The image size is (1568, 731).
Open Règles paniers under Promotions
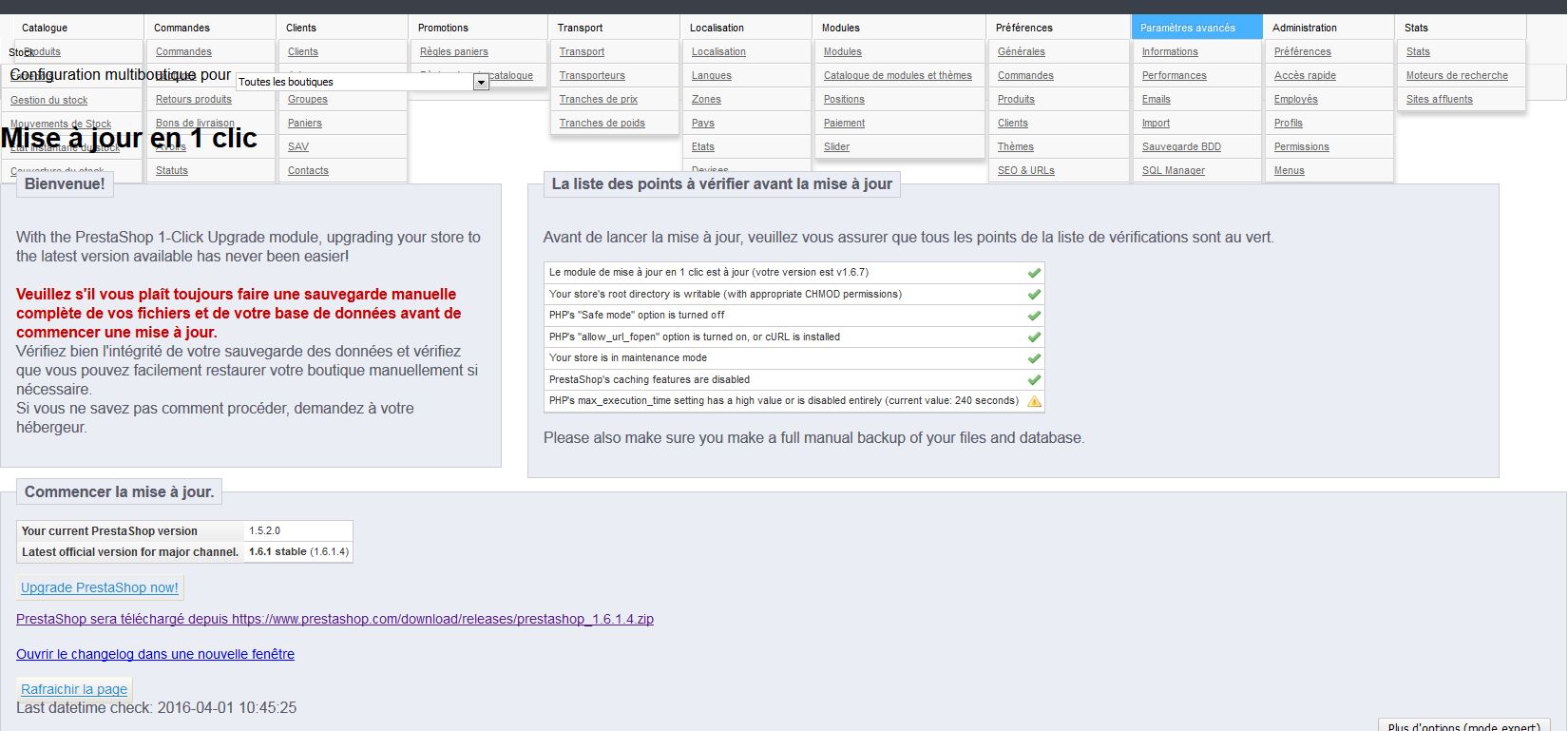pyautogui.click(x=454, y=51)
